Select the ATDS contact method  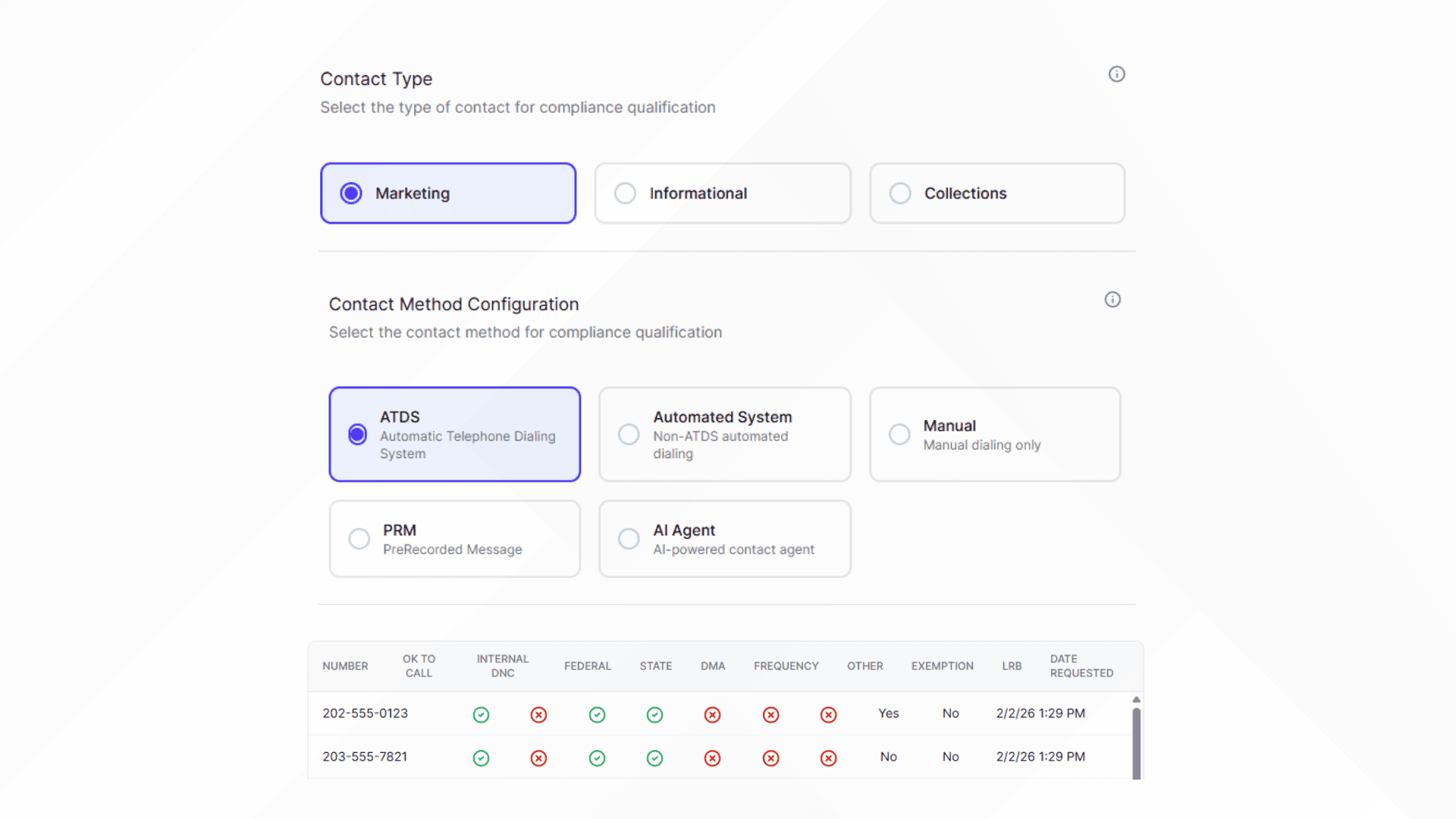point(454,435)
